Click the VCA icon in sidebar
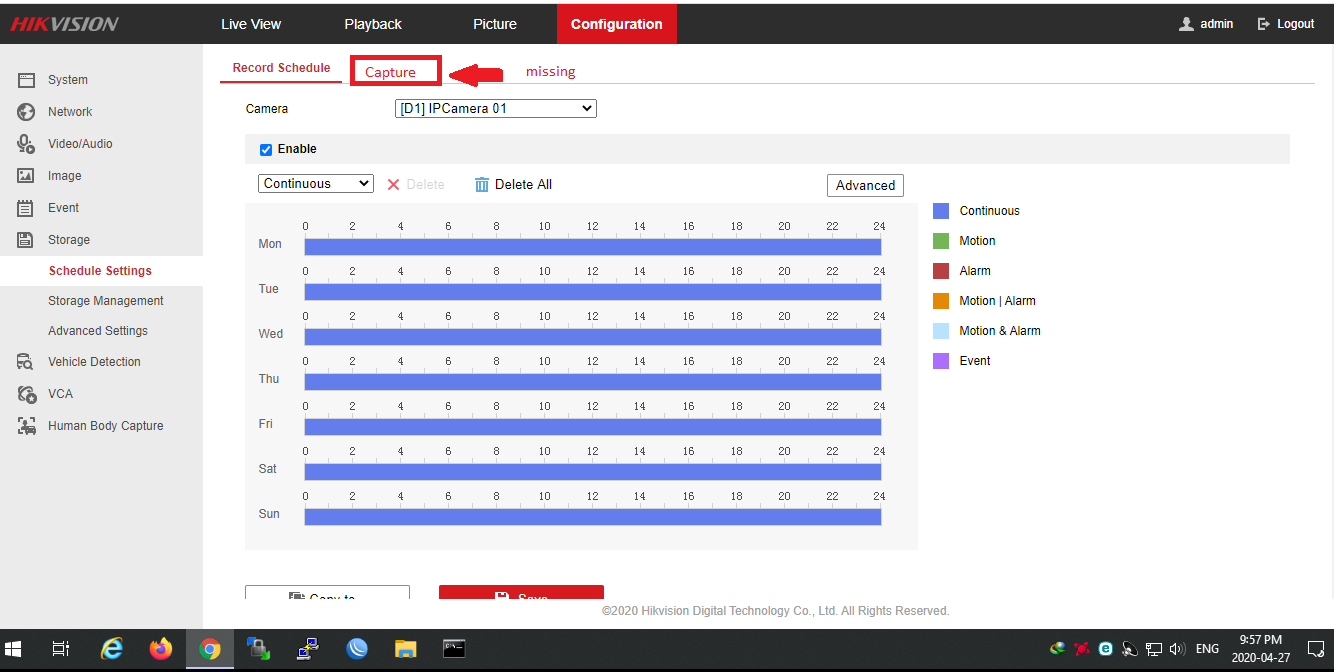1334x672 pixels. coord(27,394)
